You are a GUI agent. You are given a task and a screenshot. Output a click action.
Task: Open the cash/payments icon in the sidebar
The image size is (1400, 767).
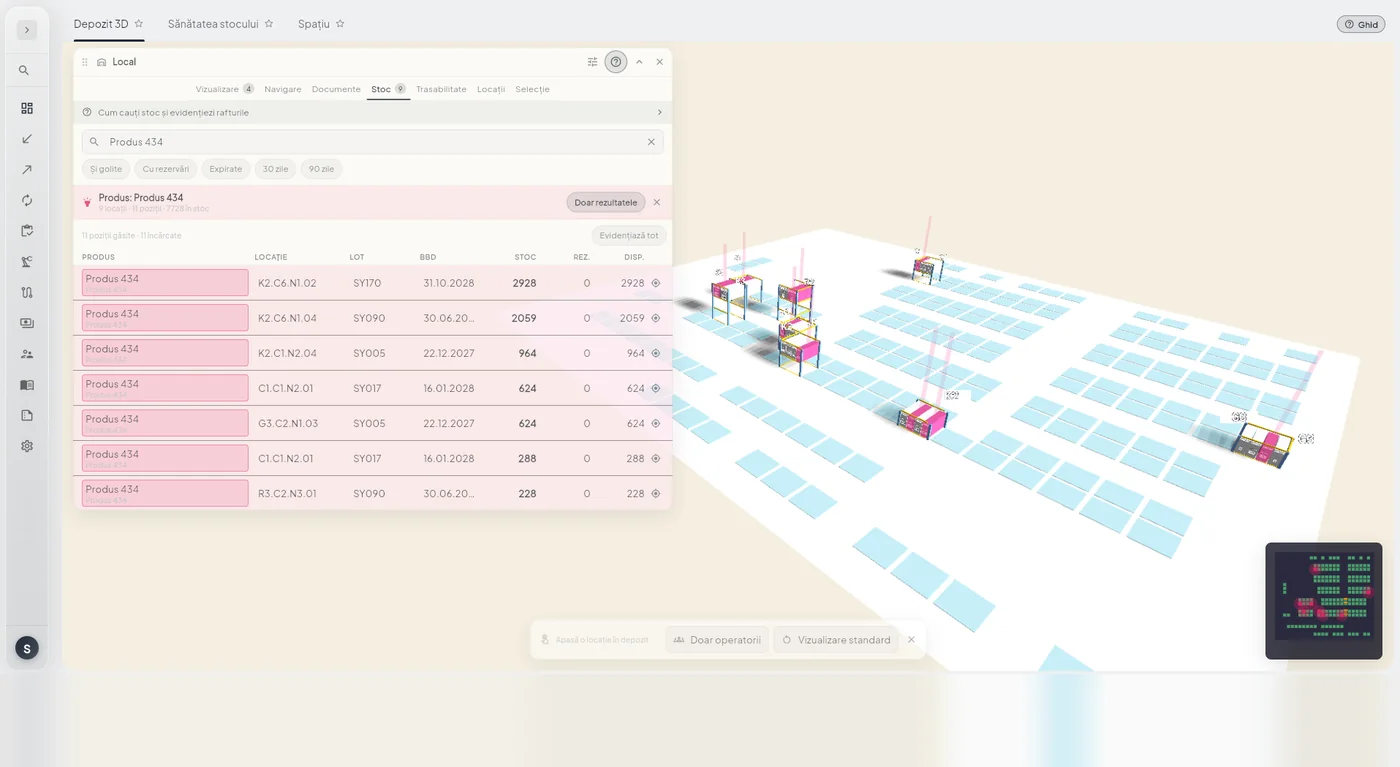point(27,323)
